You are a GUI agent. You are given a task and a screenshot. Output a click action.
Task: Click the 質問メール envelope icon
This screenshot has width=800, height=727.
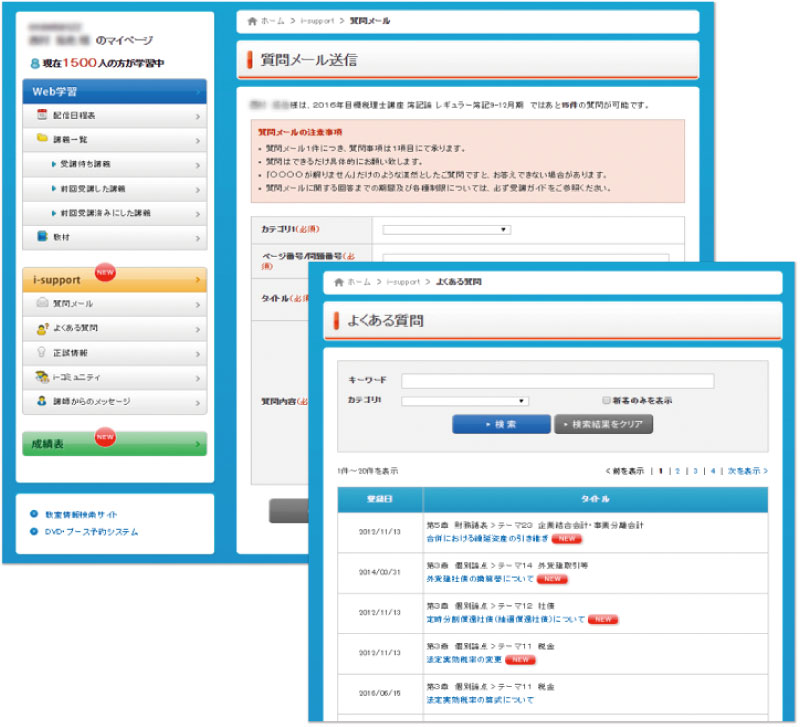[42, 303]
